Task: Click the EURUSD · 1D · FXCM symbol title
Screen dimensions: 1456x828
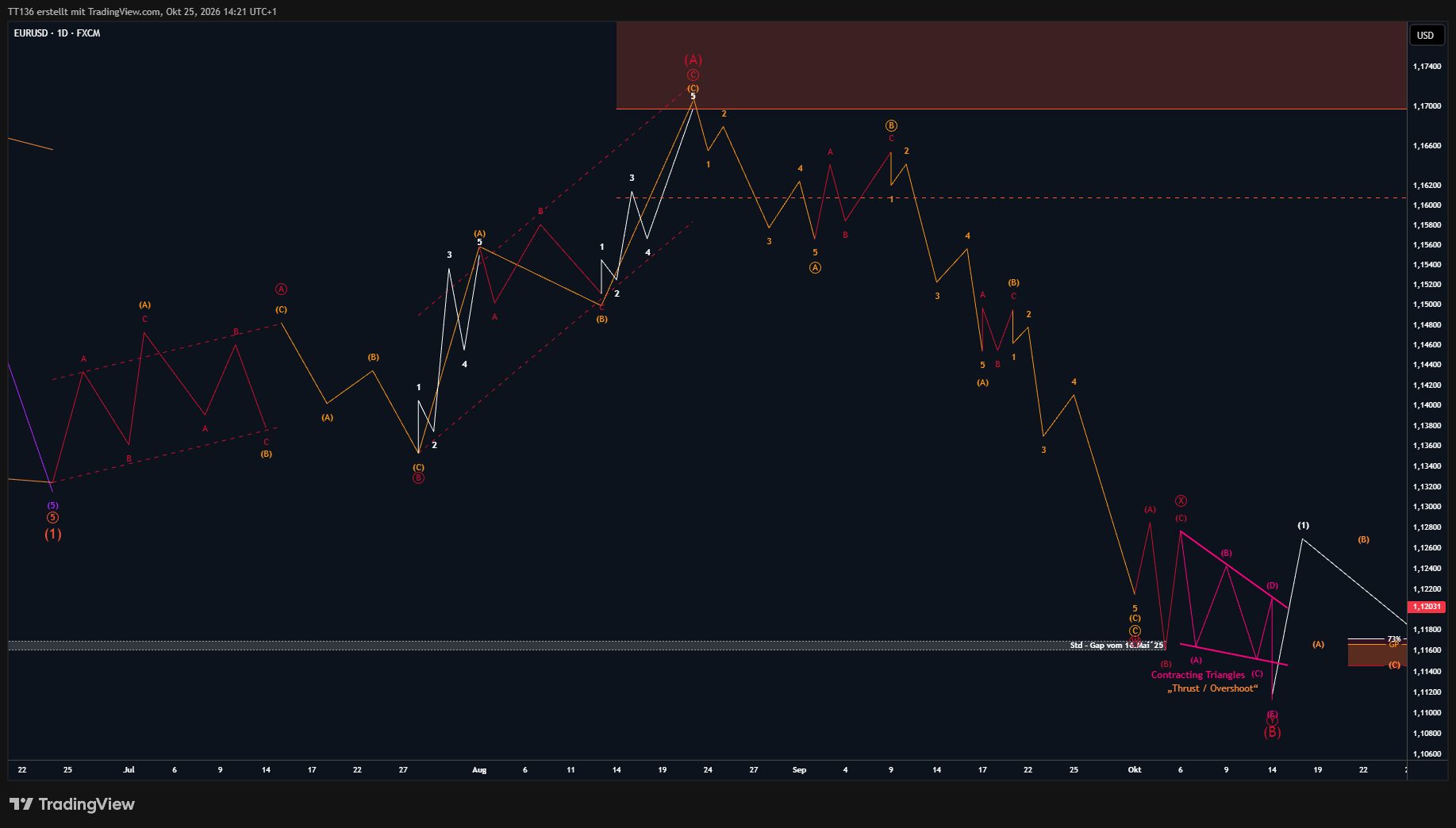Action: coord(57,33)
